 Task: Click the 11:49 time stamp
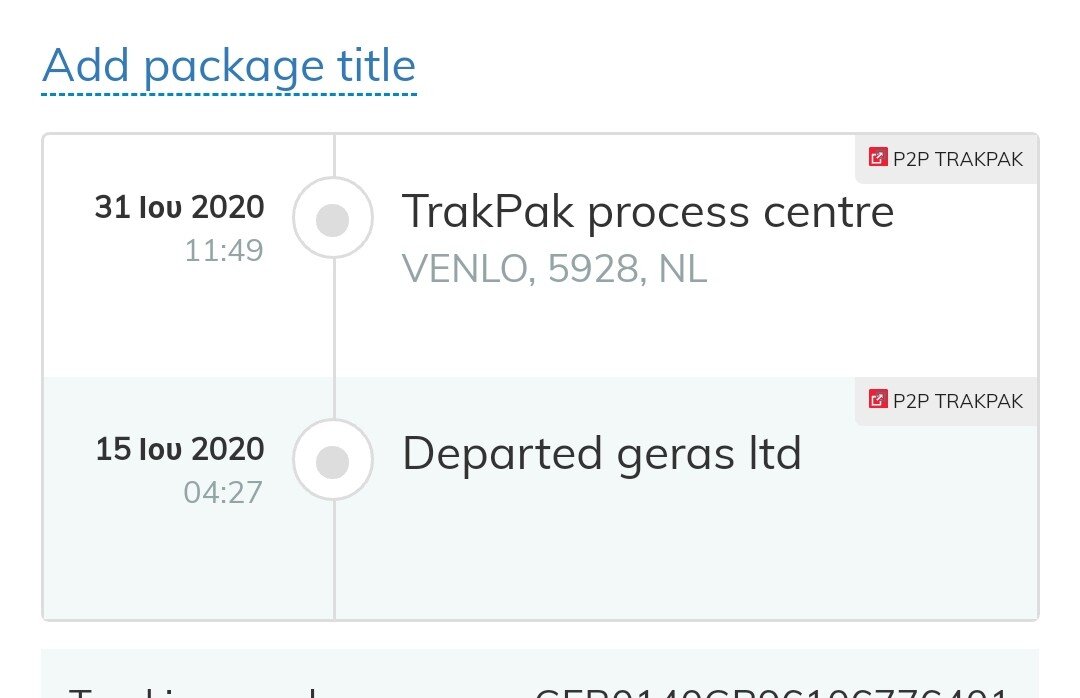224,251
